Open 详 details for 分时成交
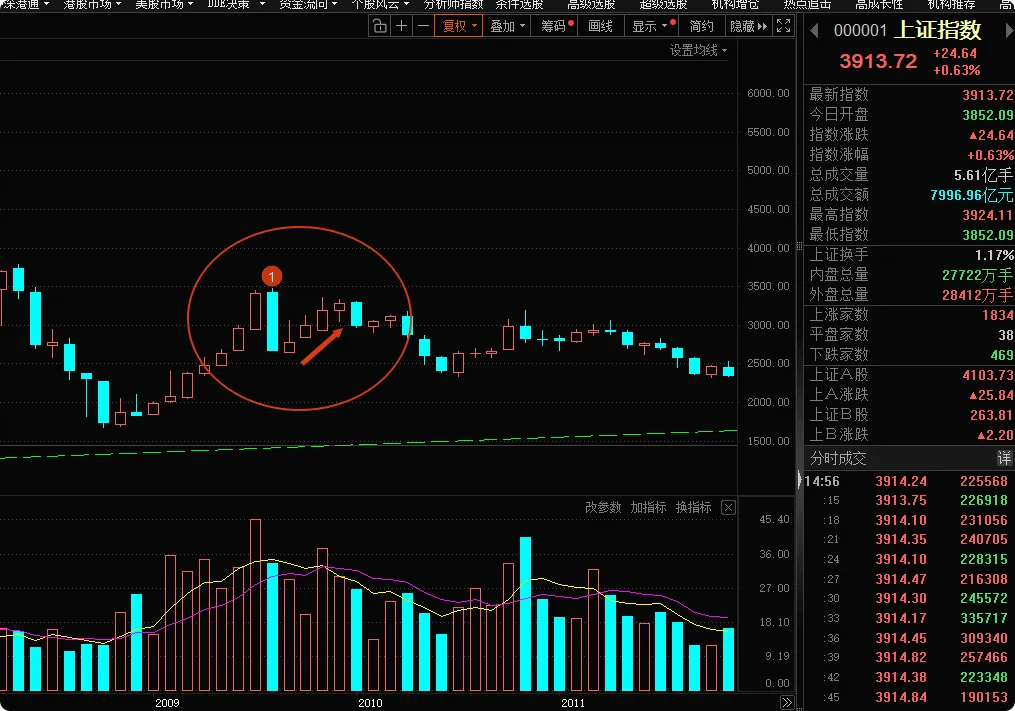The width and height of the screenshot is (1015, 711). [x=1004, y=458]
